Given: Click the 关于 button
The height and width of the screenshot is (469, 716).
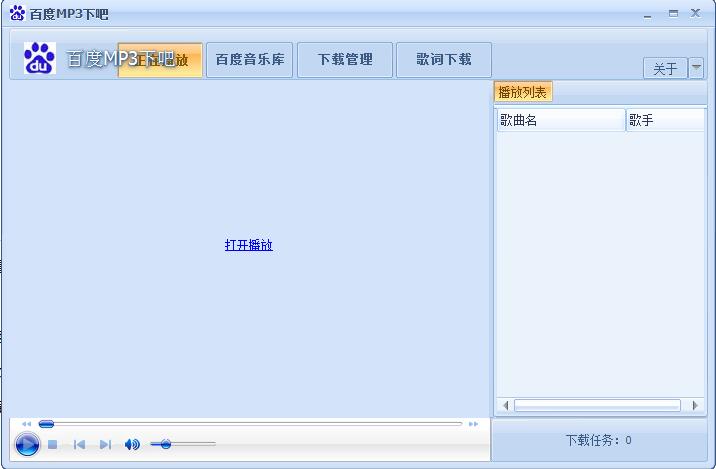Looking at the screenshot, I should pyautogui.click(x=665, y=69).
